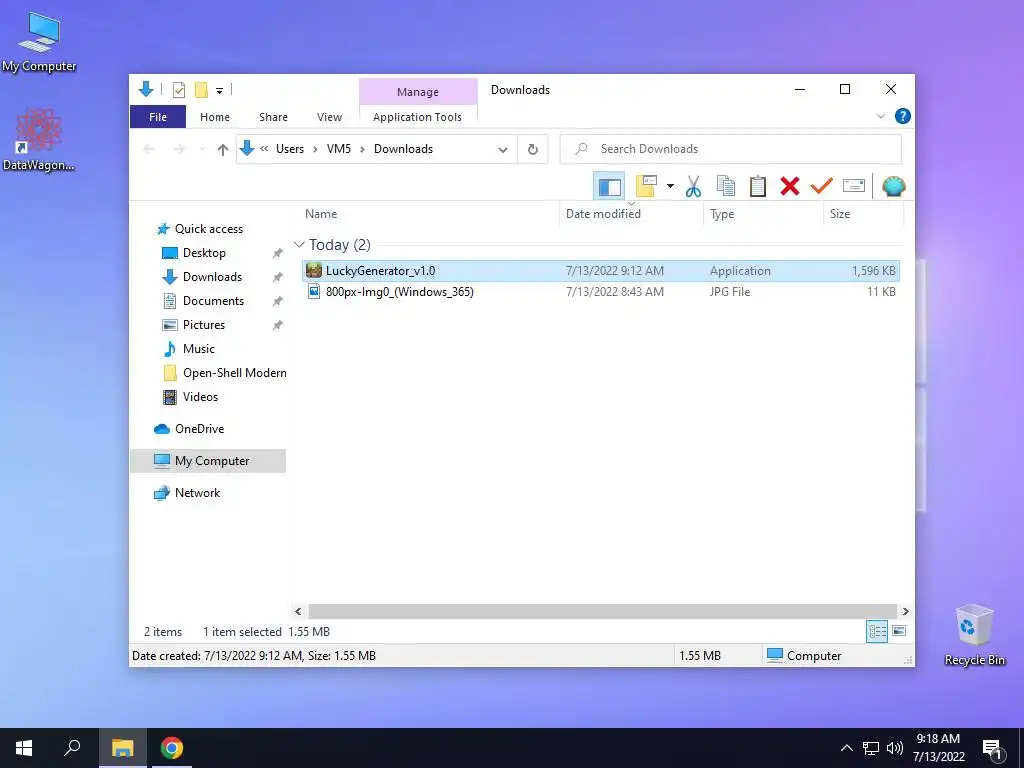The height and width of the screenshot is (768, 1024).
Task: Click New Folder icon in title bar
Action: 201,90
